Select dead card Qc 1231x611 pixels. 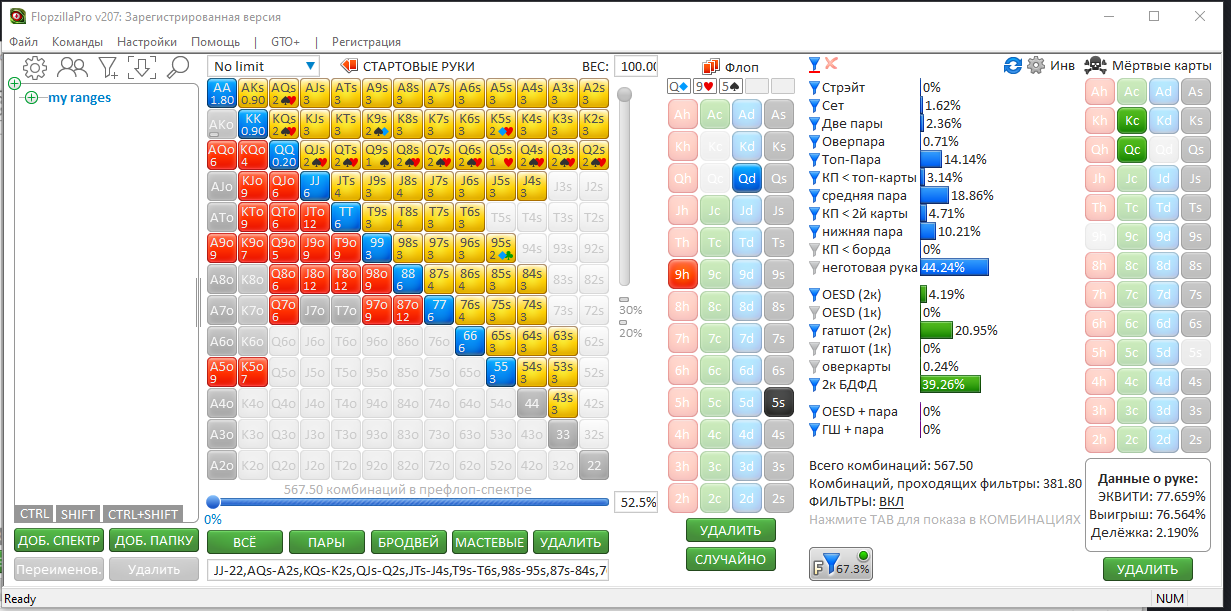tap(1132, 150)
